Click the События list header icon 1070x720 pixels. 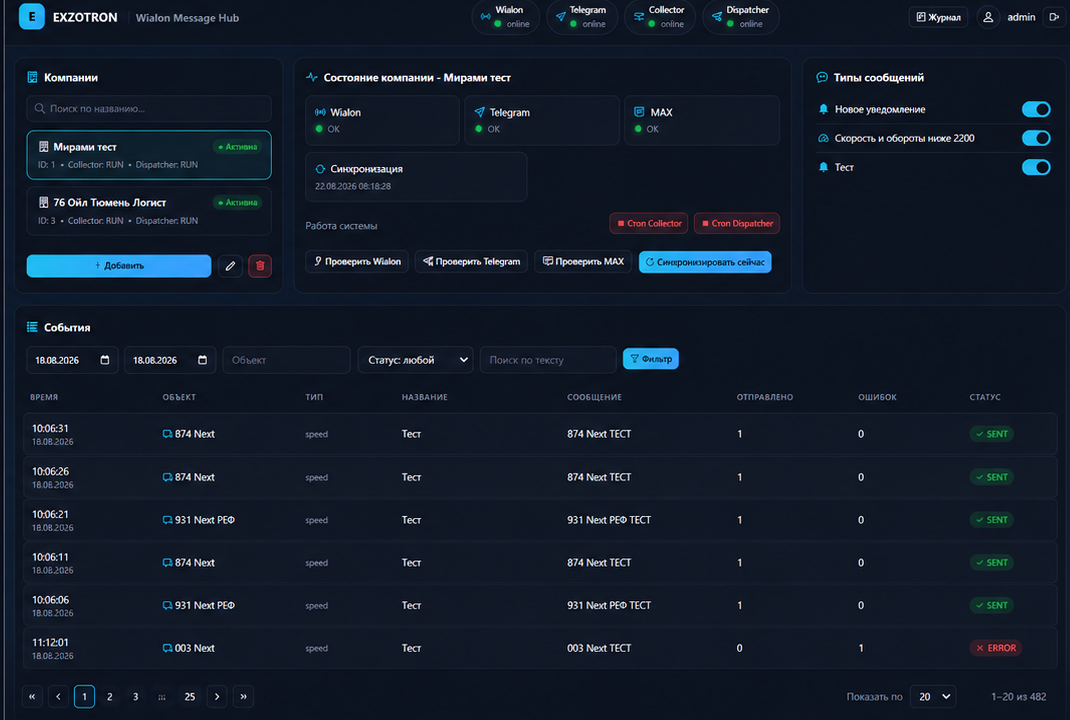click(32, 327)
